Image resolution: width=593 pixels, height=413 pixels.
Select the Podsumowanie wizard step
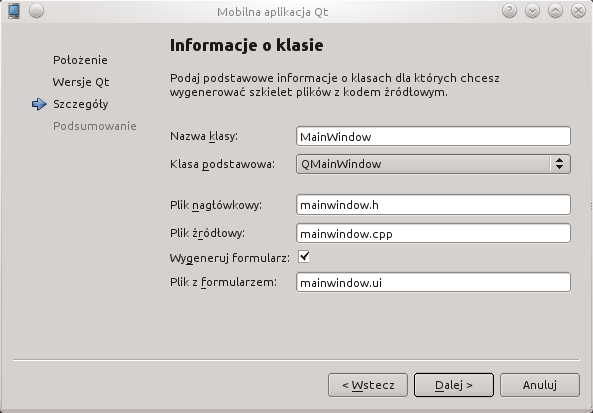coord(95,126)
